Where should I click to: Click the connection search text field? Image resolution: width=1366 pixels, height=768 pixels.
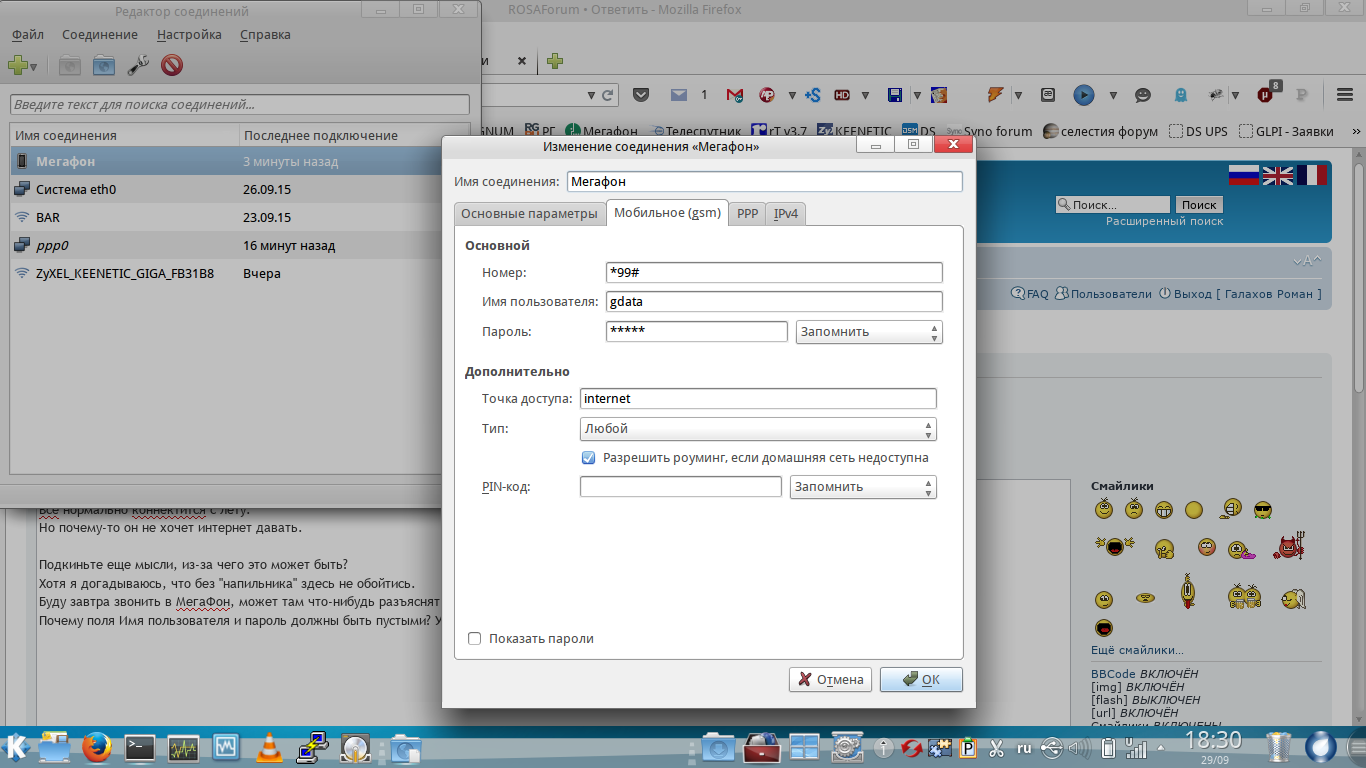click(240, 104)
